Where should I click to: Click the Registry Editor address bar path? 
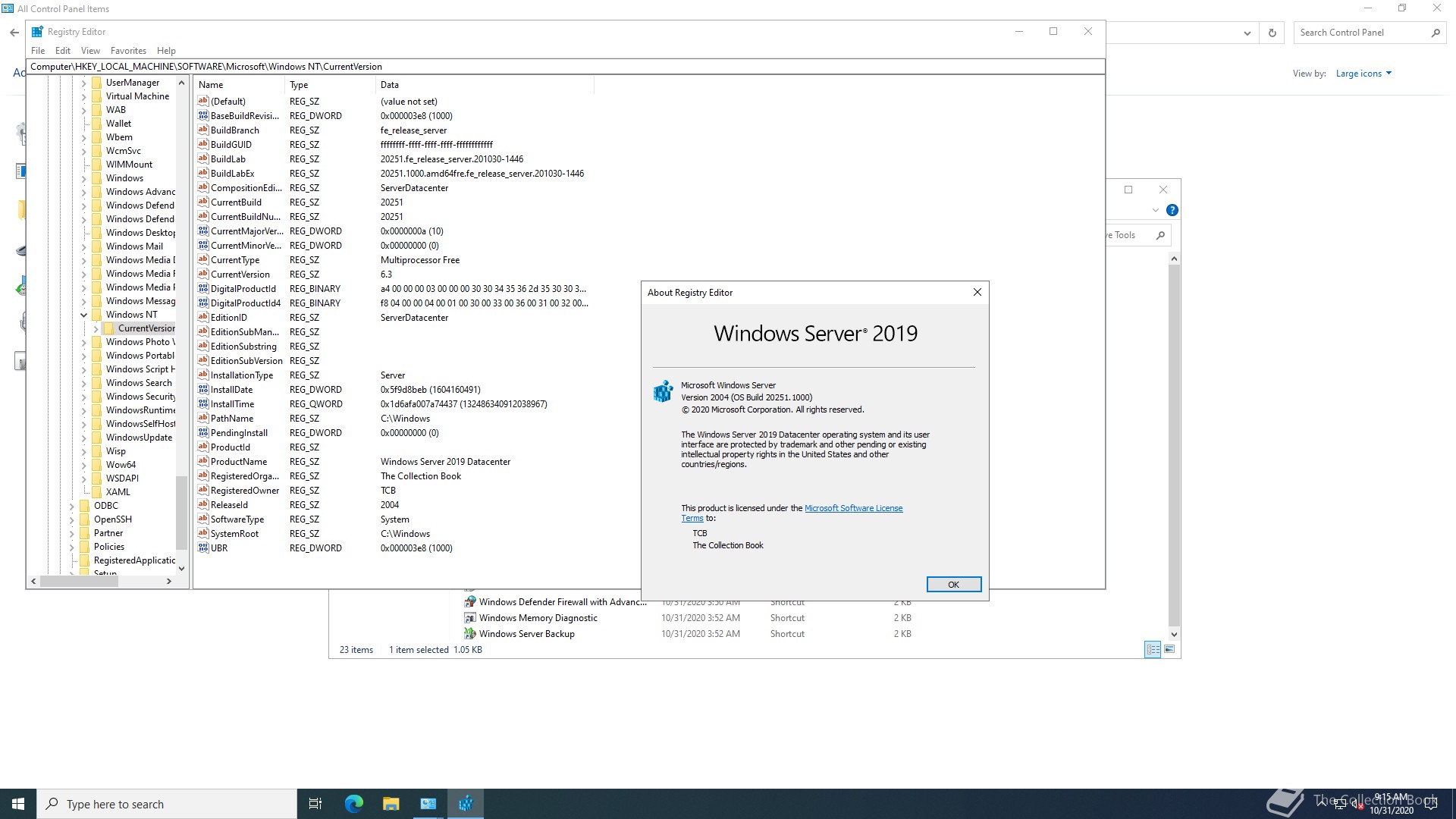[x=565, y=67]
